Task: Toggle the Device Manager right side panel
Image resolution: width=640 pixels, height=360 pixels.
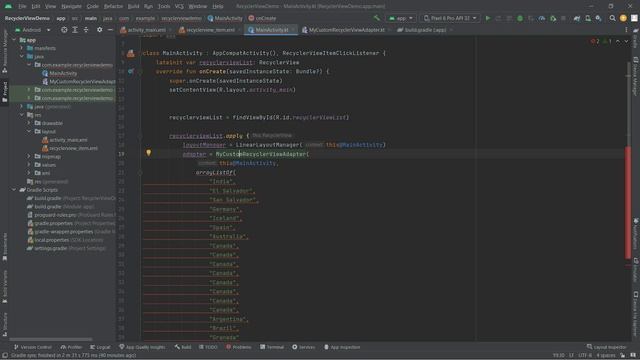Action: [x=636, y=77]
